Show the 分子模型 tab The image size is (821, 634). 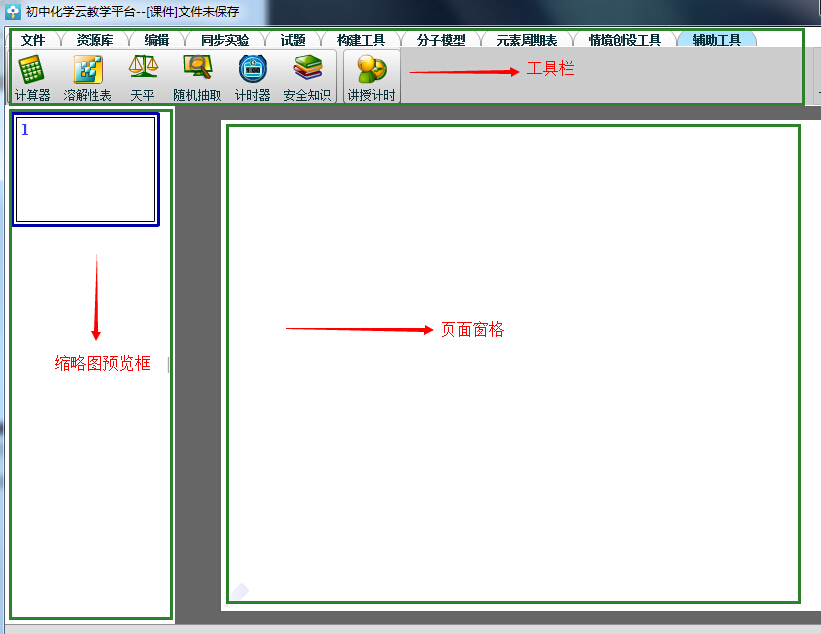click(441, 41)
